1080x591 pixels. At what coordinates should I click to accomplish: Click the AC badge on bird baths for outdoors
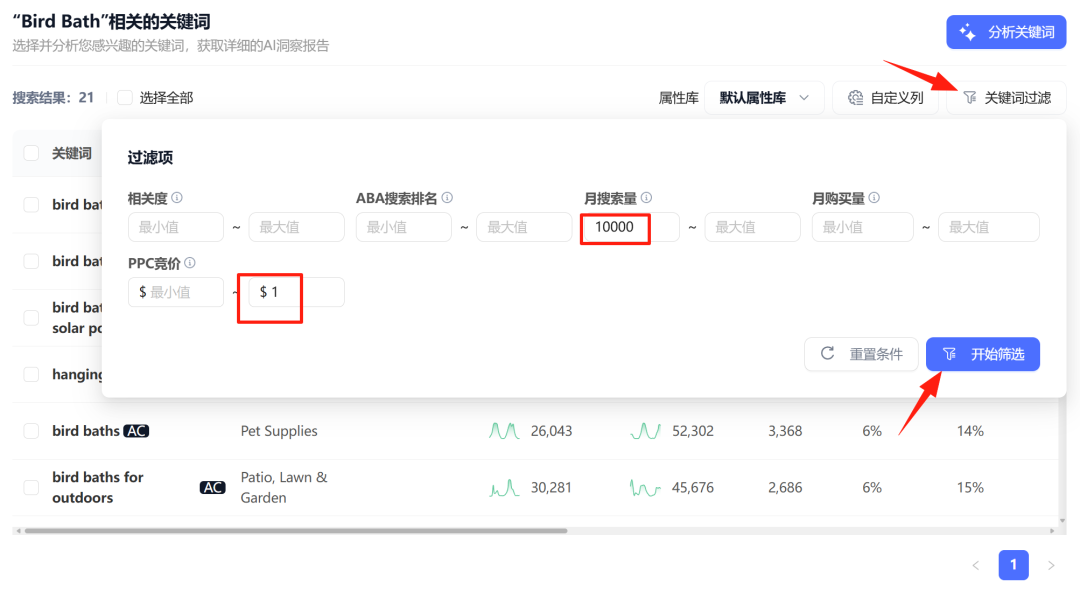click(213, 488)
